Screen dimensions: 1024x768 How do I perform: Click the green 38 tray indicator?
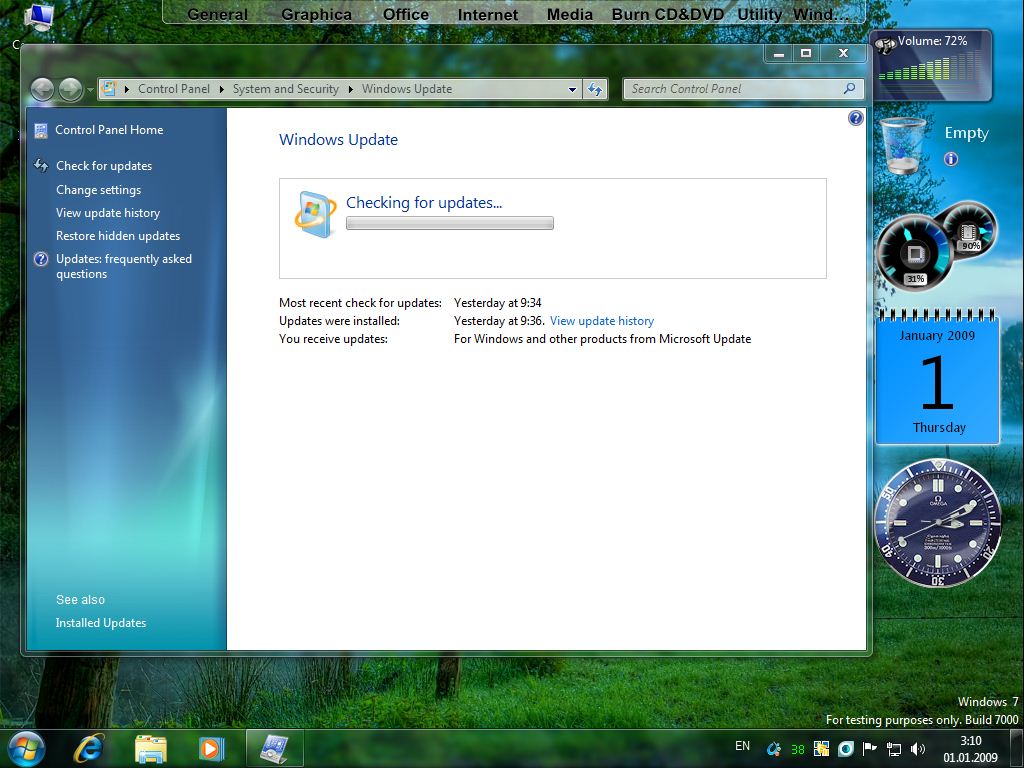point(798,750)
